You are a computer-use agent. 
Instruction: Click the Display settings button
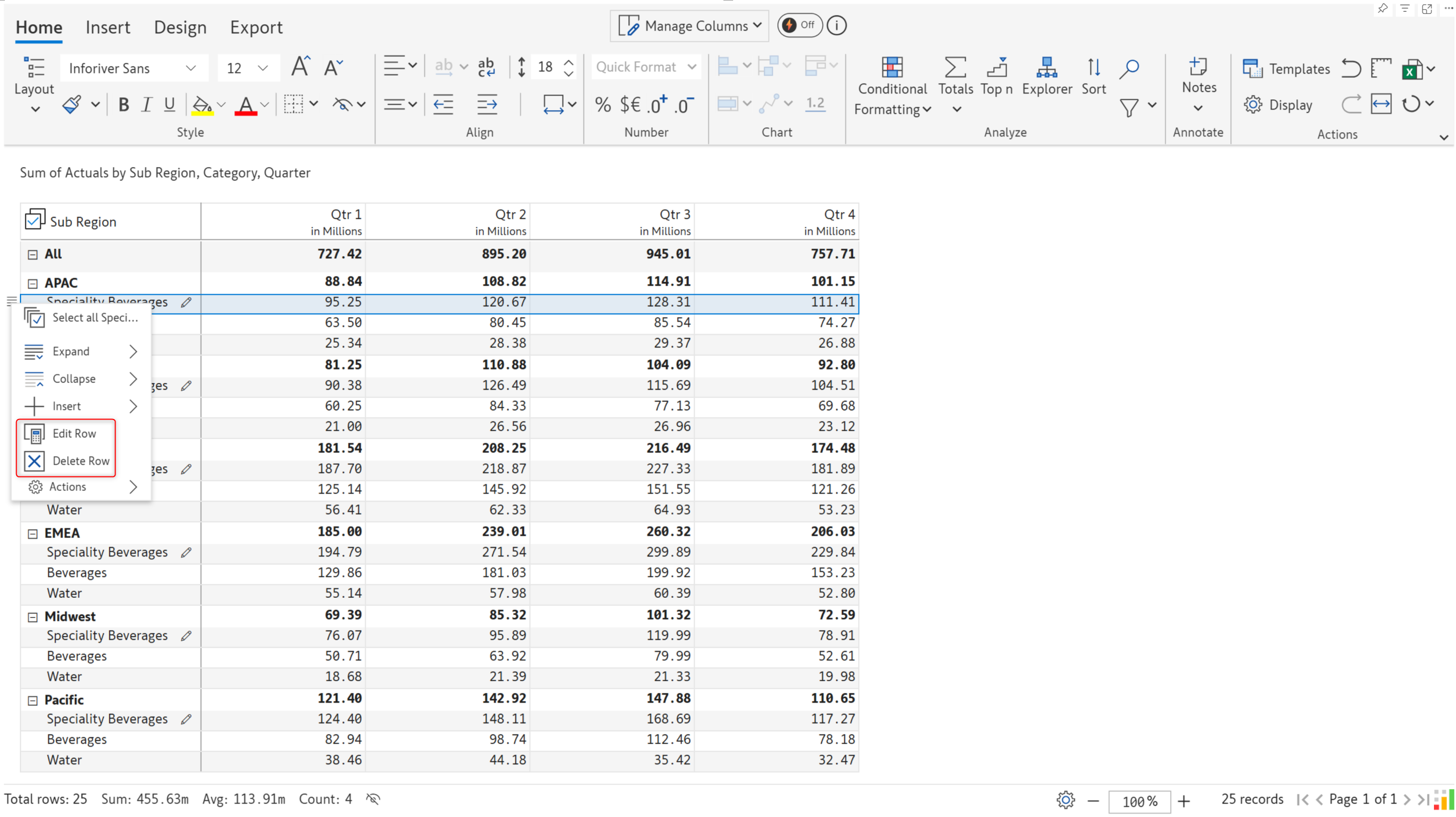pos(1278,105)
